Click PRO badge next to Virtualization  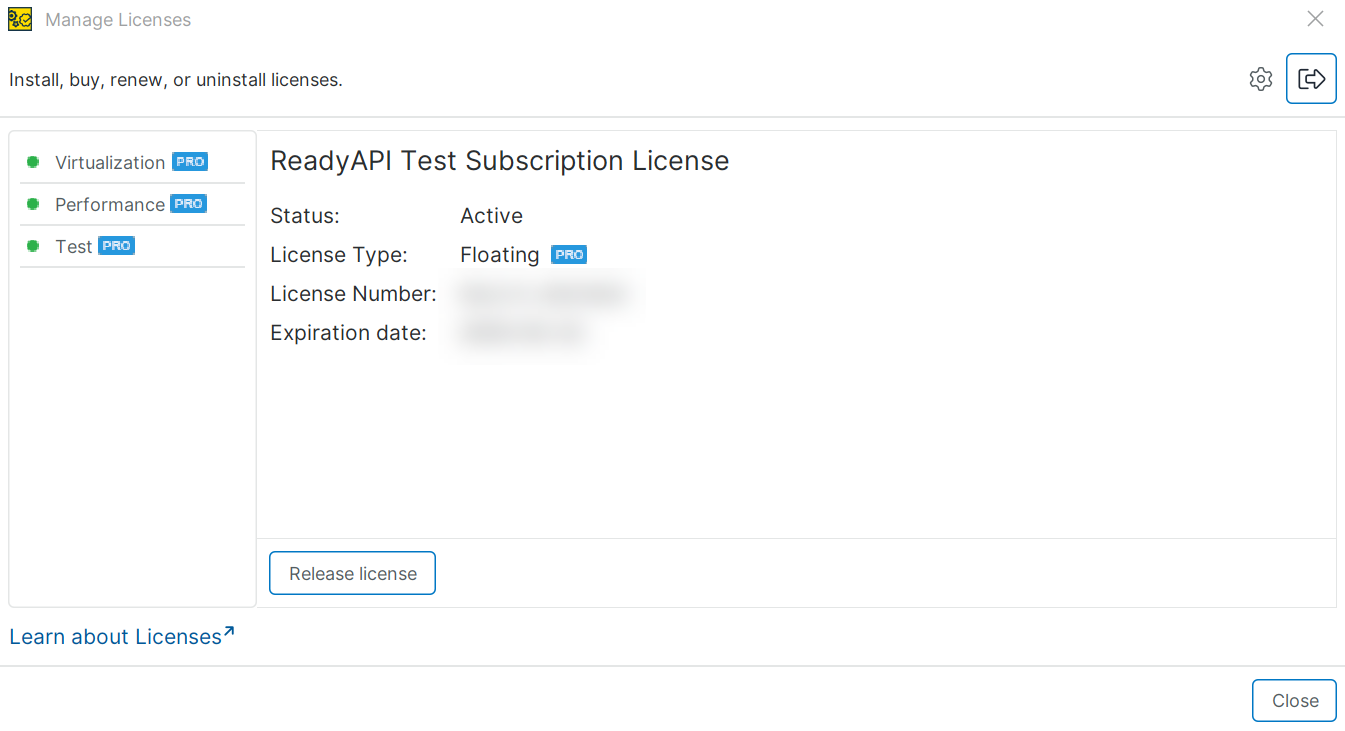[190, 161]
